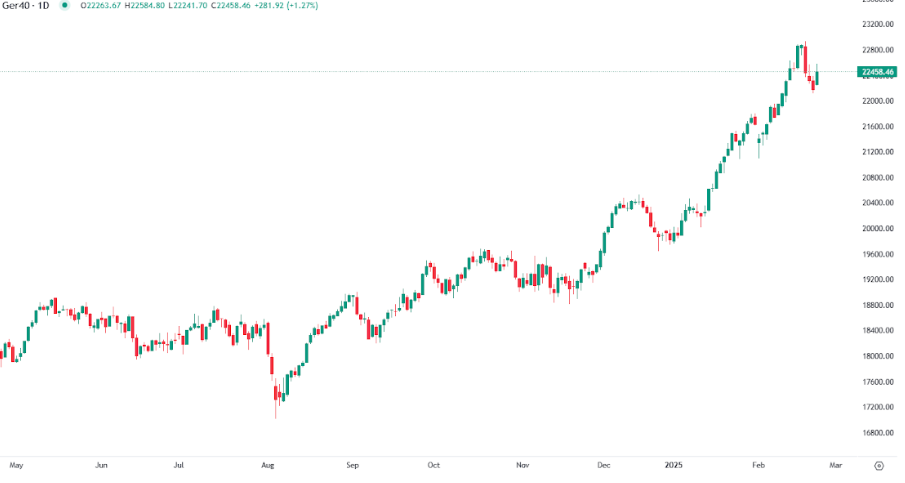Click the Ger40 symbol title
Screen dimensions: 905x483
[x=18, y=5]
